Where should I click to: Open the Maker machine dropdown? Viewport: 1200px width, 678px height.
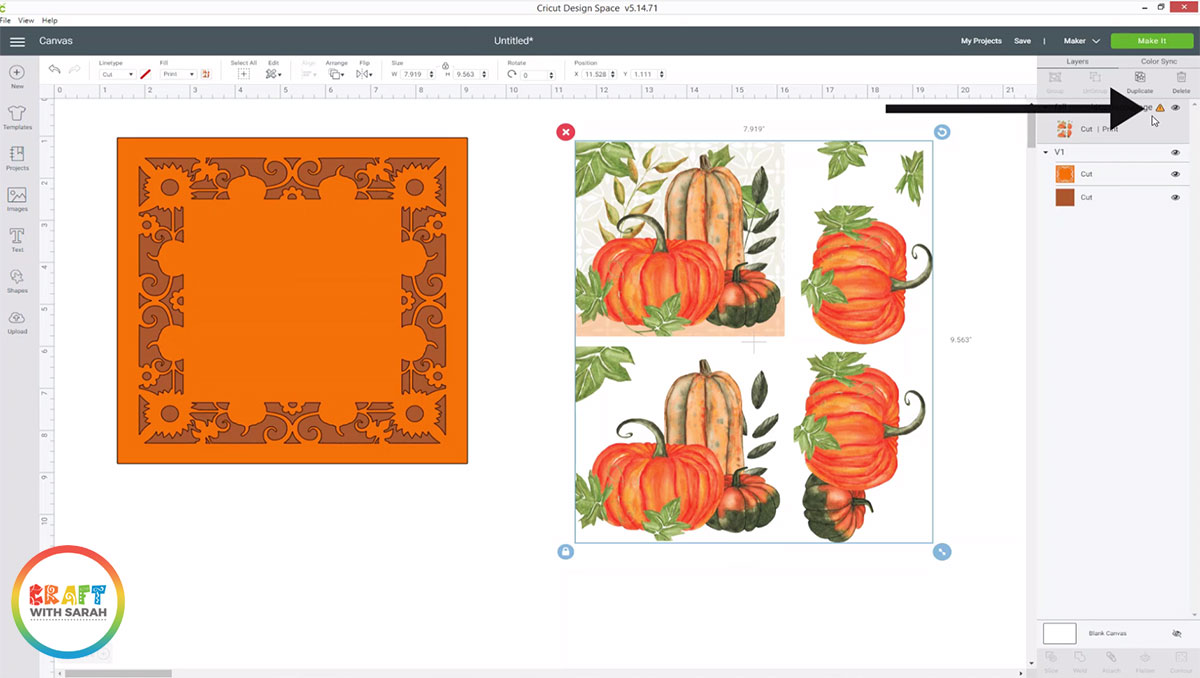coord(1081,41)
